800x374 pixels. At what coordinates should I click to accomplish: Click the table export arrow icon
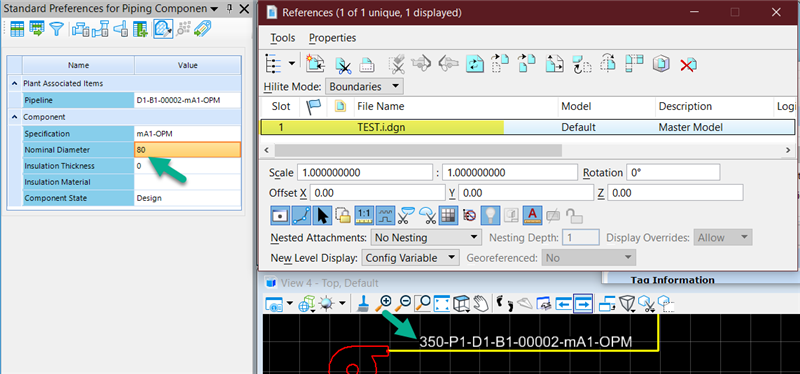[x=37, y=29]
